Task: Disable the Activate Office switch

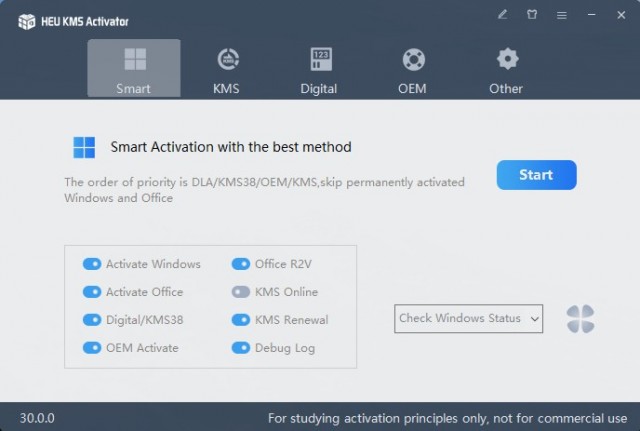Action: click(92, 292)
